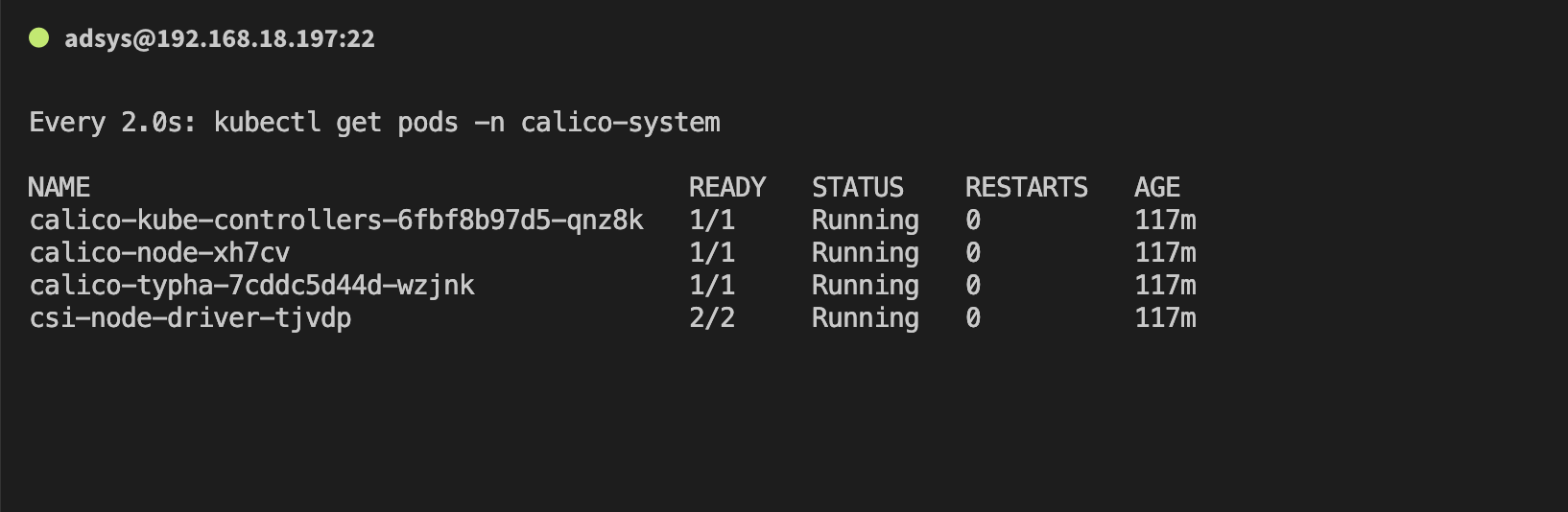Viewport: 1568px width, 512px height.
Task: Click Running status of calico-typha pod
Action: 866,286
